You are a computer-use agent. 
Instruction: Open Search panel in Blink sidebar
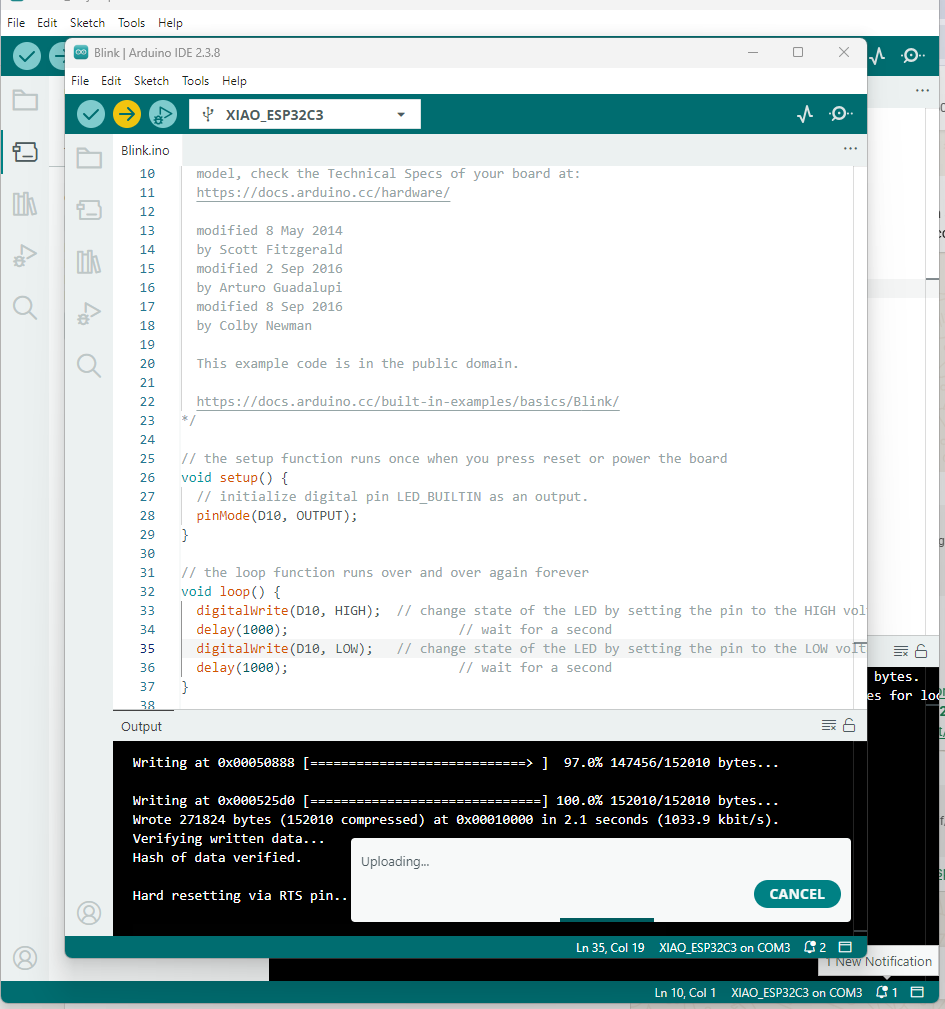(89, 366)
